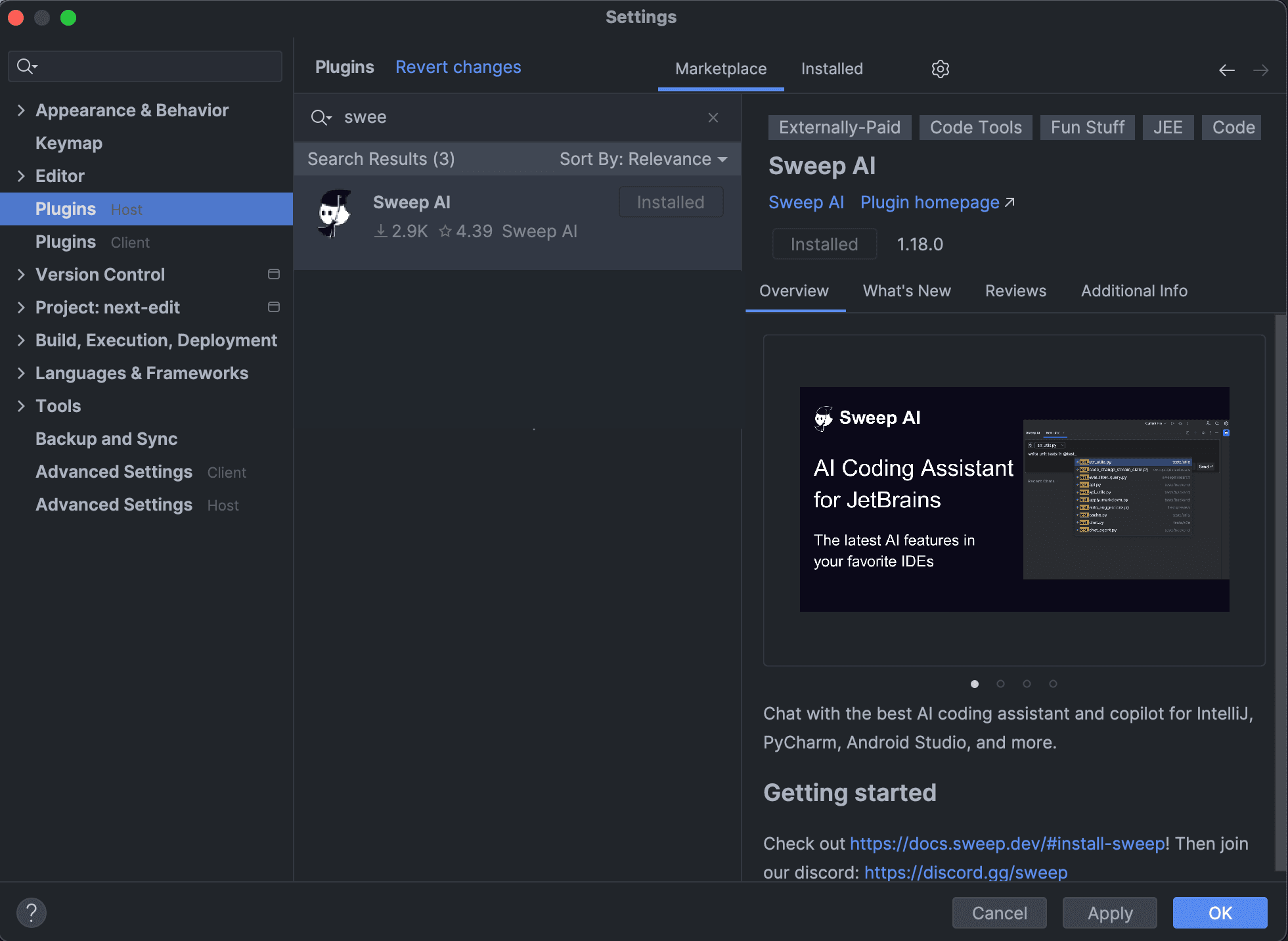The width and height of the screenshot is (1288, 941).
Task: Open Sort By: Relevance dropdown
Action: [x=643, y=159]
